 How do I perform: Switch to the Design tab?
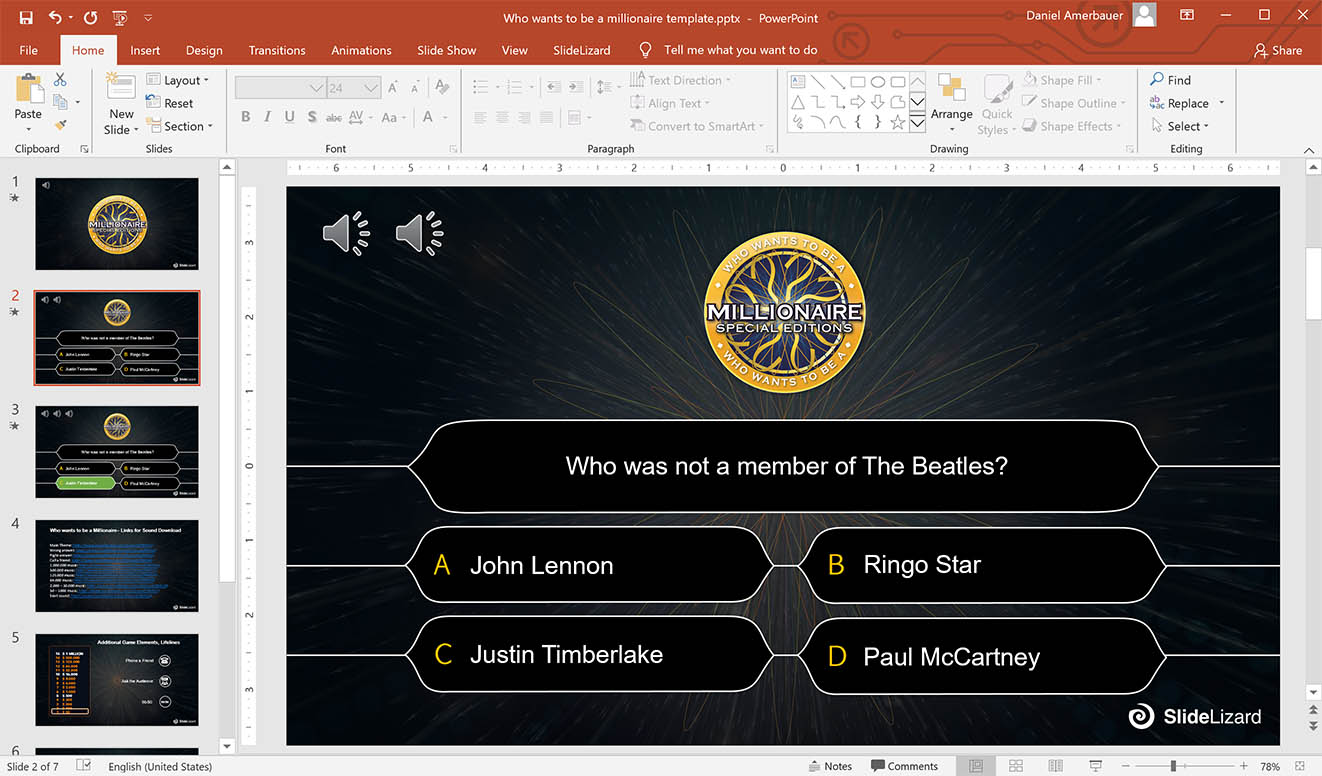204,50
